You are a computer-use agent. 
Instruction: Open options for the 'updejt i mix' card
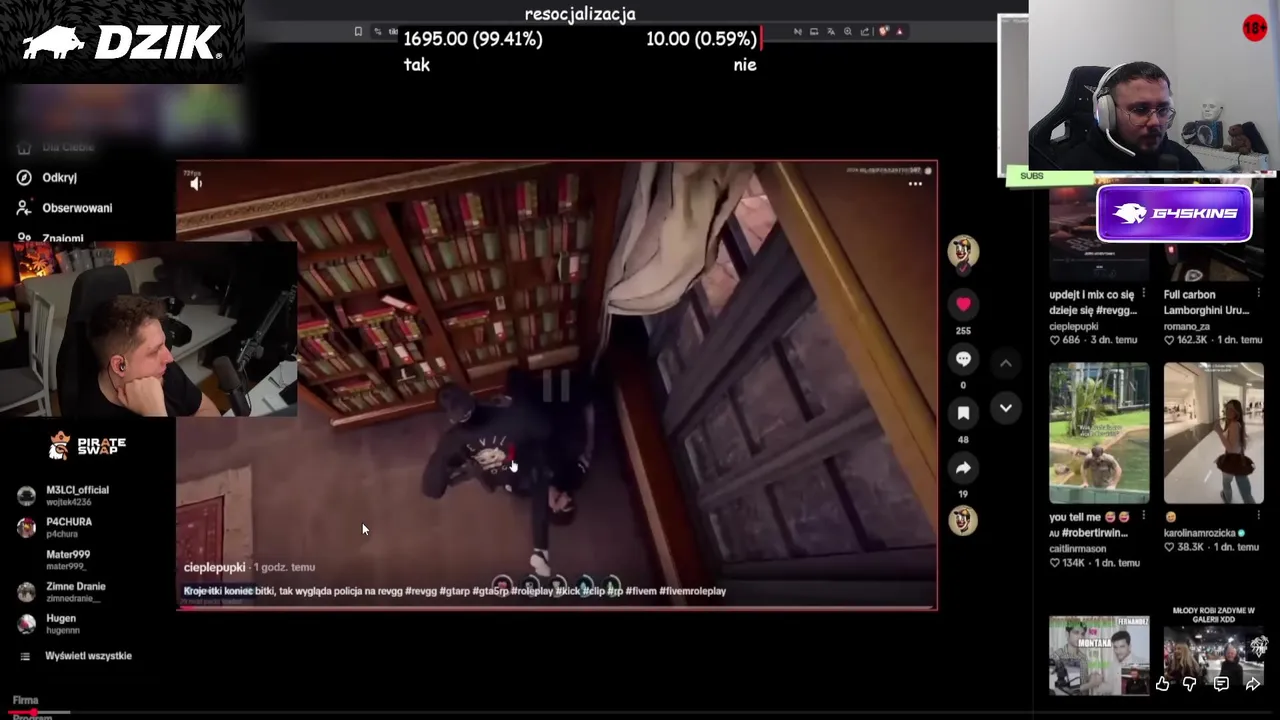pyautogui.click(x=1144, y=295)
